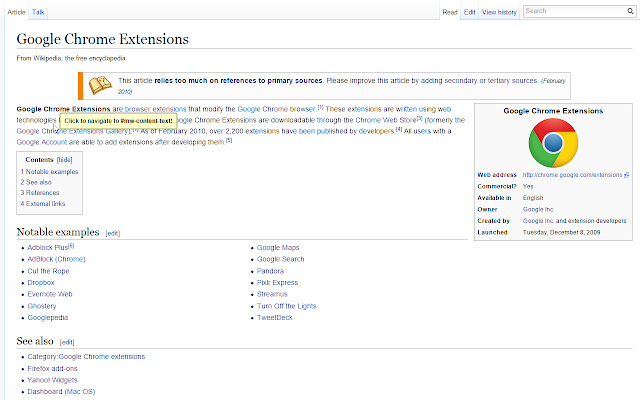Click external link icon beside web address

pyautogui.click(x=627, y=175)
